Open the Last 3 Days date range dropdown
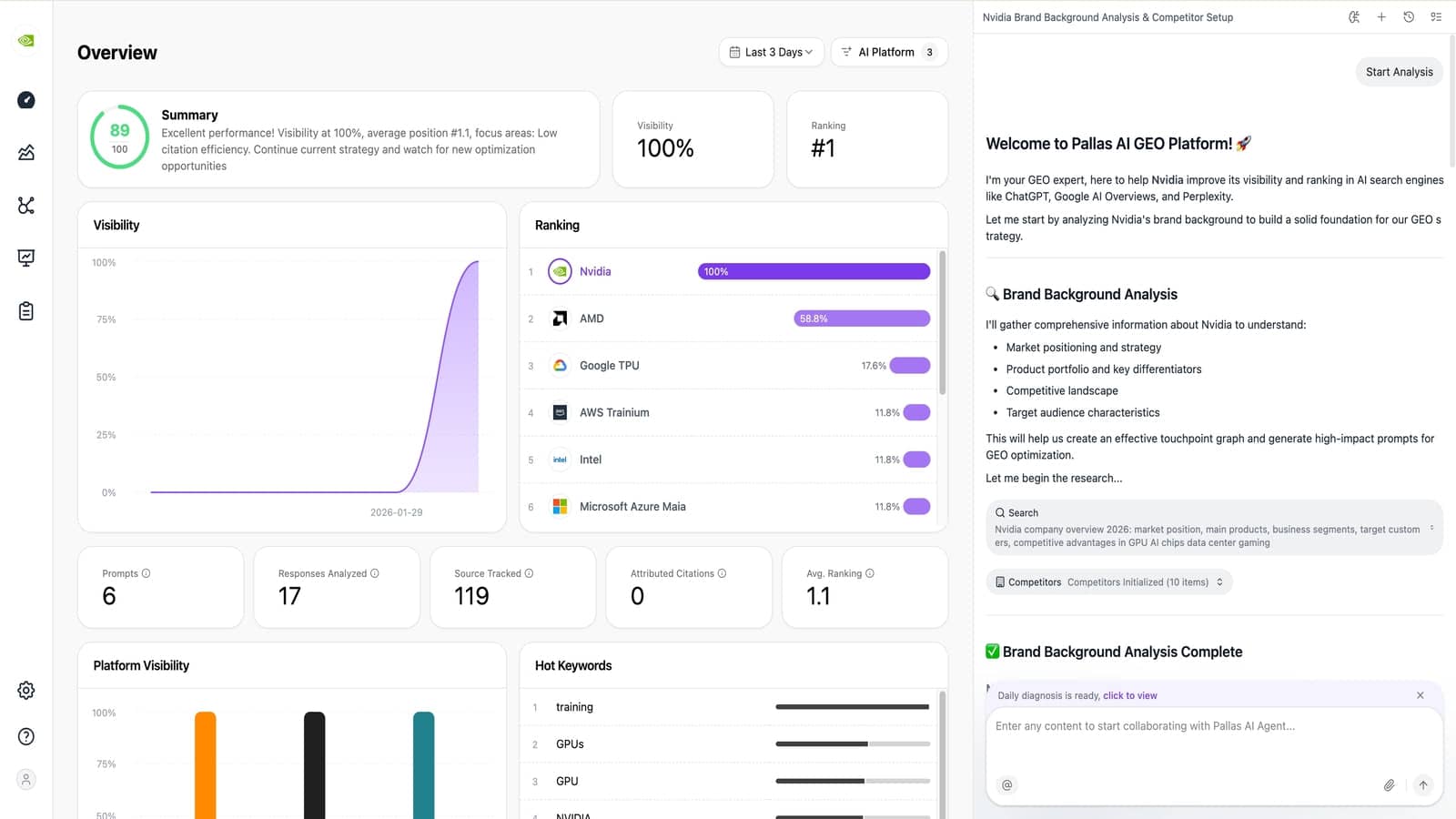Viewport: 1456px width, 819px height. tap(771, 52)
